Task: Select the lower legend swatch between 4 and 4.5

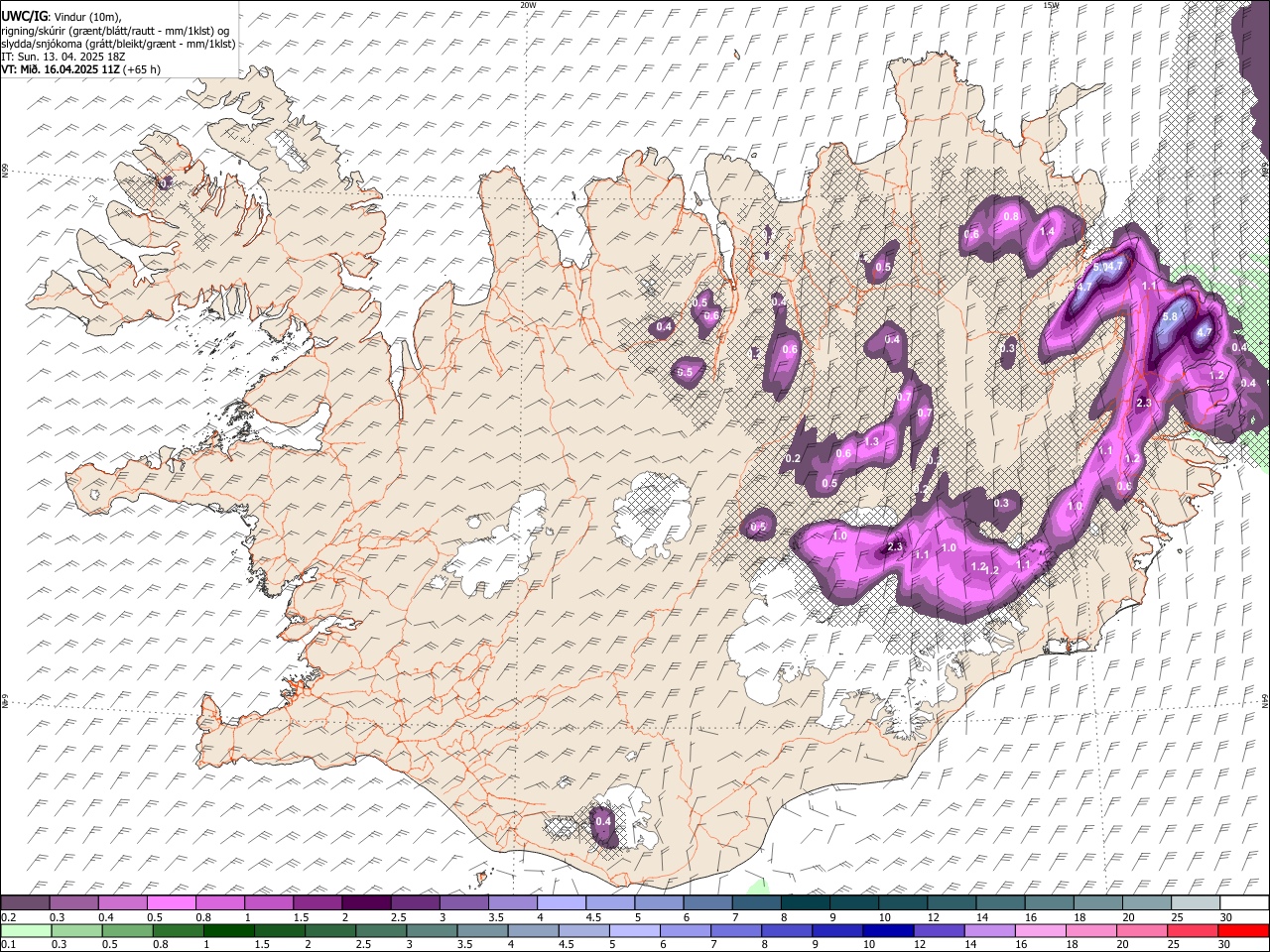Action: coord(534,931)
